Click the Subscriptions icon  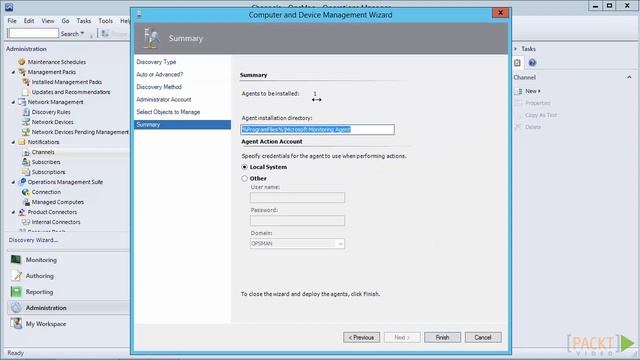tap(26, 172)
